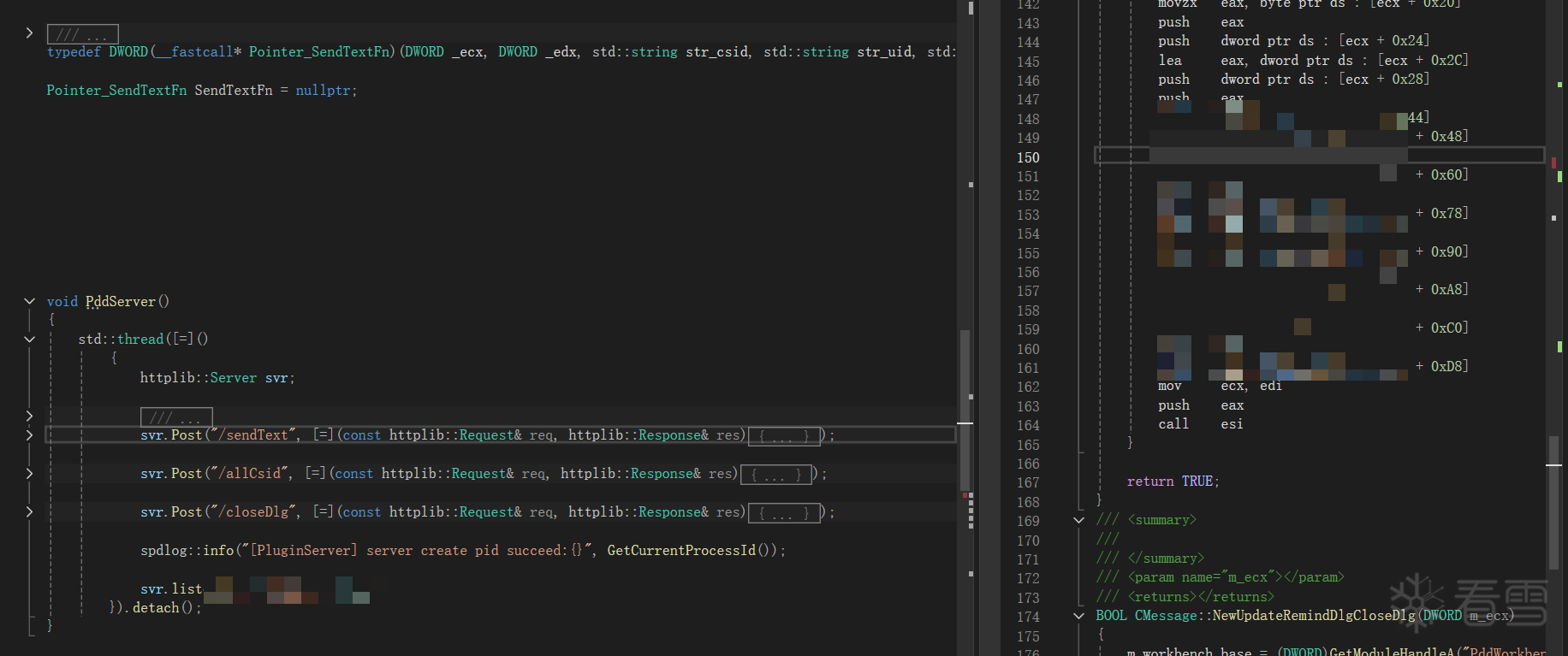
Task: Click the '{ ... }' placeholder on sendText line
Action: (784, 436)
